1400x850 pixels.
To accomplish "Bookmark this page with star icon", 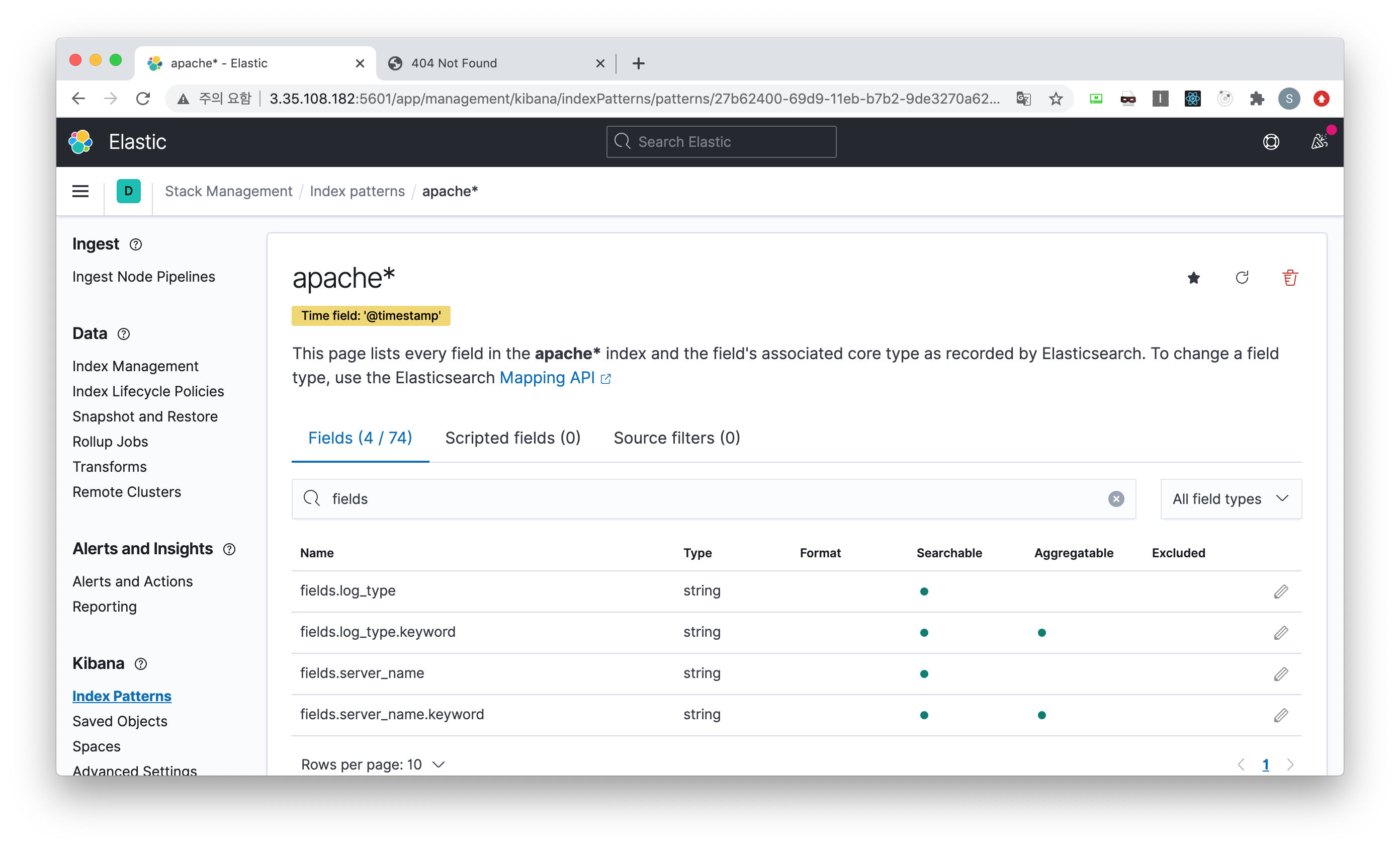I will (x=1056, y=99).
